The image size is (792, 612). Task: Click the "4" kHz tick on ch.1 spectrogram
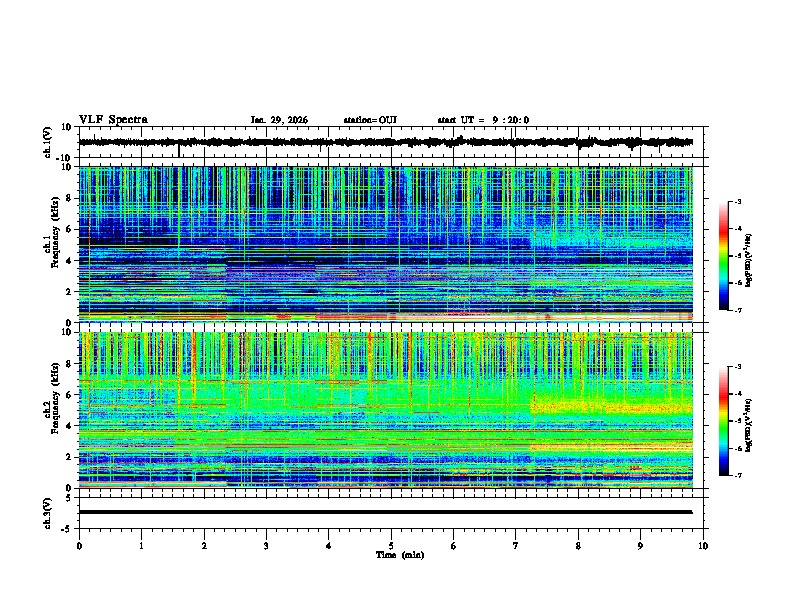click(x=70, y=261)
